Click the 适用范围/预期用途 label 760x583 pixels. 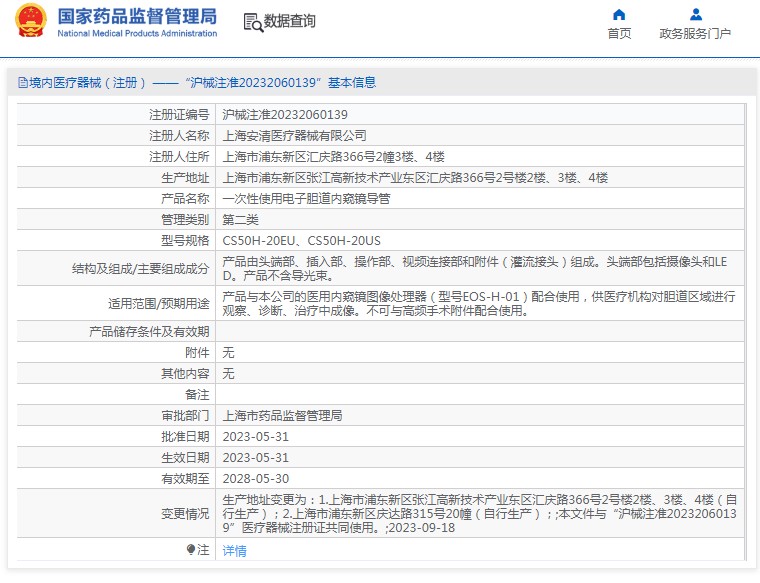point(158,304)
